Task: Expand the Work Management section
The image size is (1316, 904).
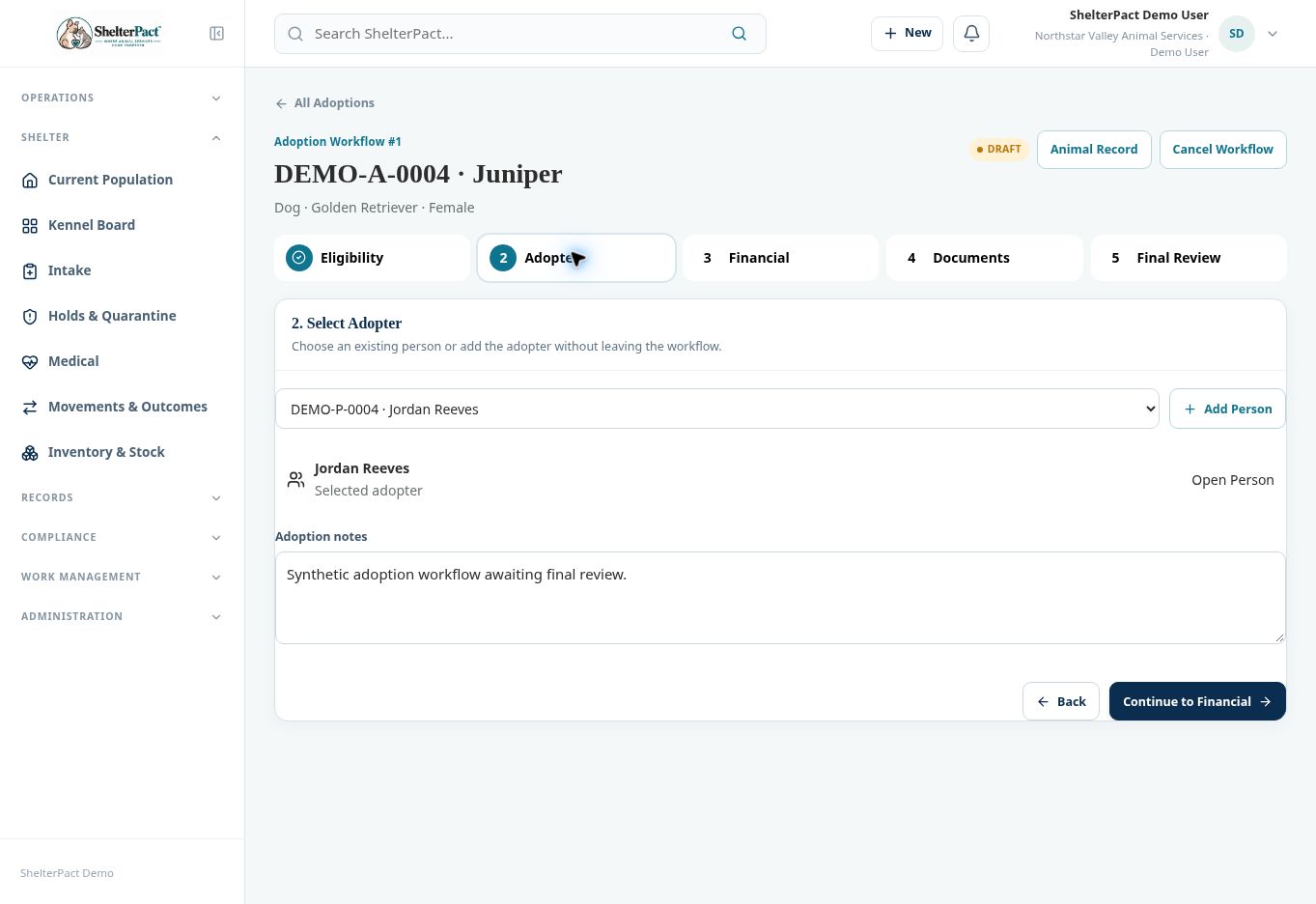Action: click(122, 577)
